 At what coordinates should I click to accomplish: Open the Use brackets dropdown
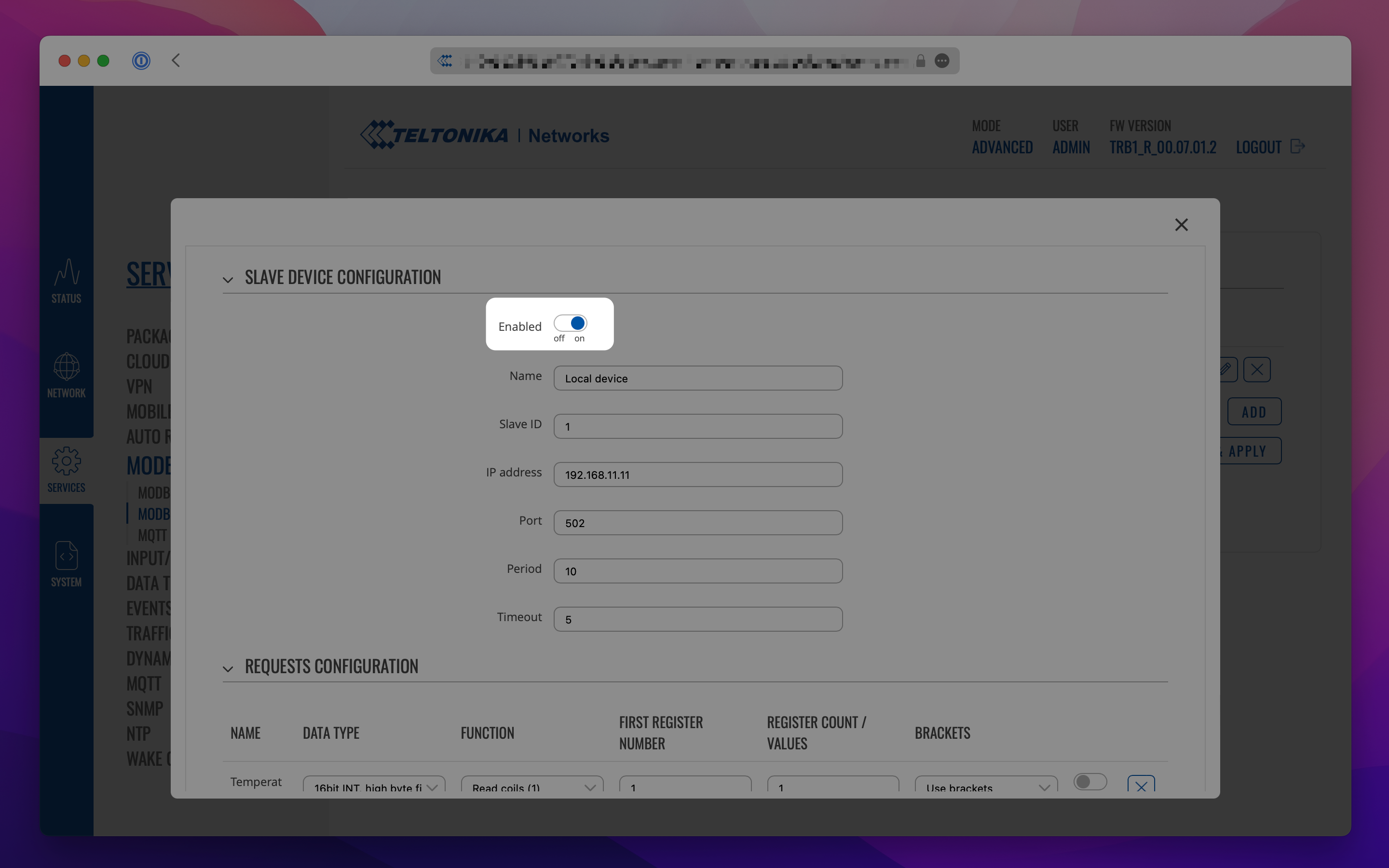[985, 787]
